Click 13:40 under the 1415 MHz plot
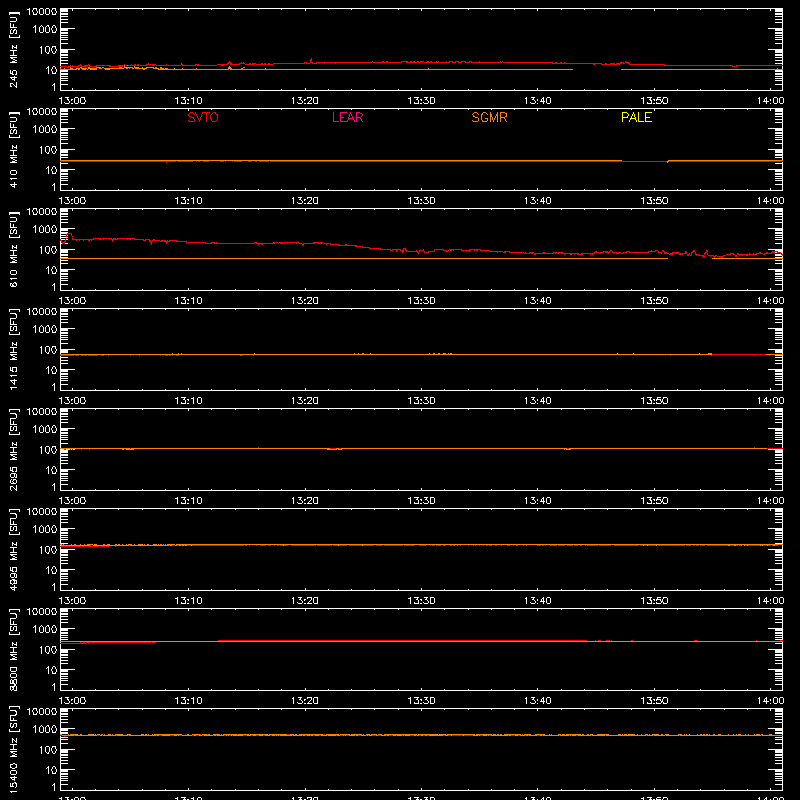Screen dimensions: 800x800 point(538,401)
